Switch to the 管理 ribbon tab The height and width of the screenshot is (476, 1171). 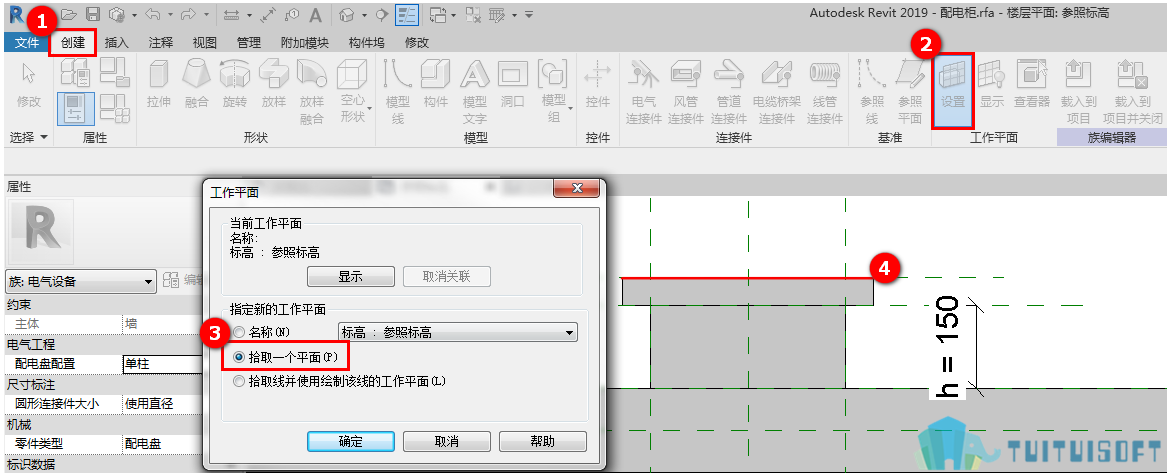pyautogui.click(x=249, y=43)
